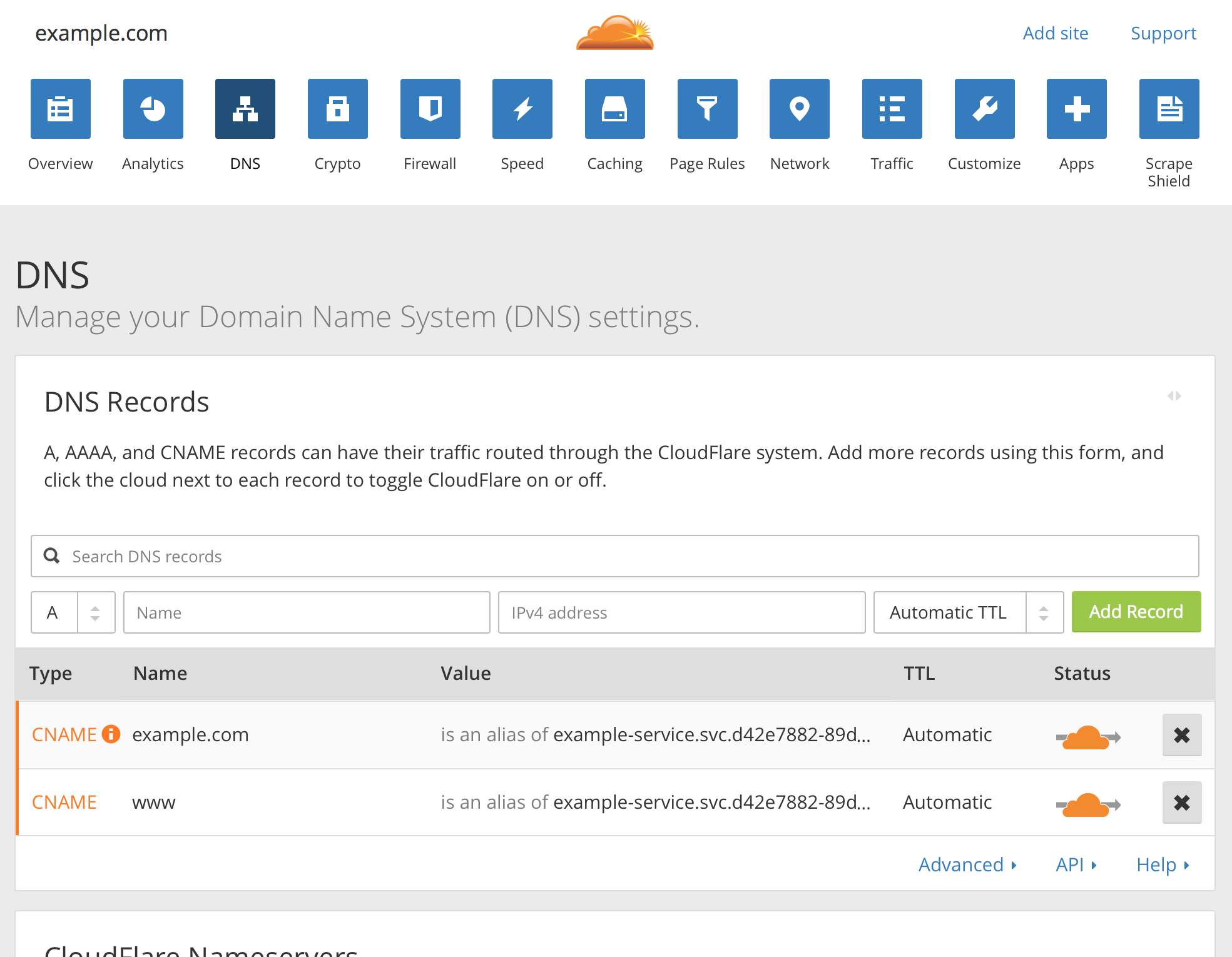Open the Automatic TTL dropdown
The height and width of the screenshot is (957, 1232).
click(969, 612)
